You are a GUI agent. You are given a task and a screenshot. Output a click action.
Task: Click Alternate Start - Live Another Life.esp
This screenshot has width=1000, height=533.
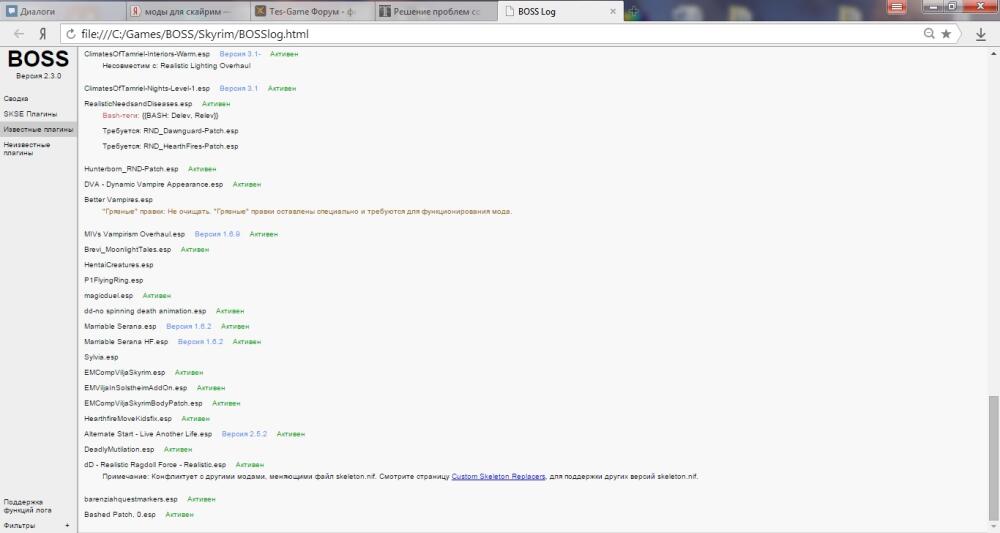coord(148,434)
